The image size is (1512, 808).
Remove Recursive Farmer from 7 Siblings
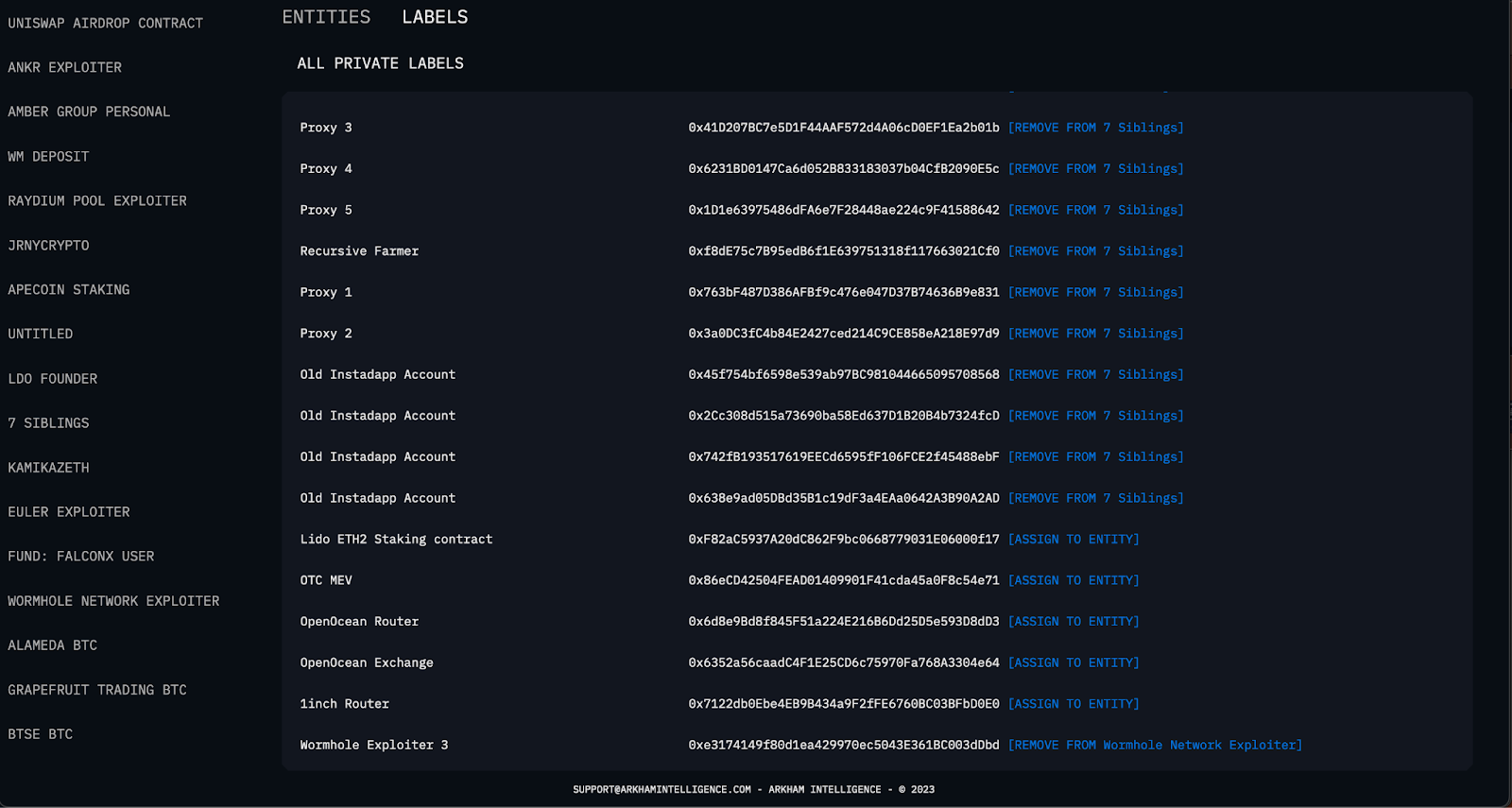tap(1096, 250)
